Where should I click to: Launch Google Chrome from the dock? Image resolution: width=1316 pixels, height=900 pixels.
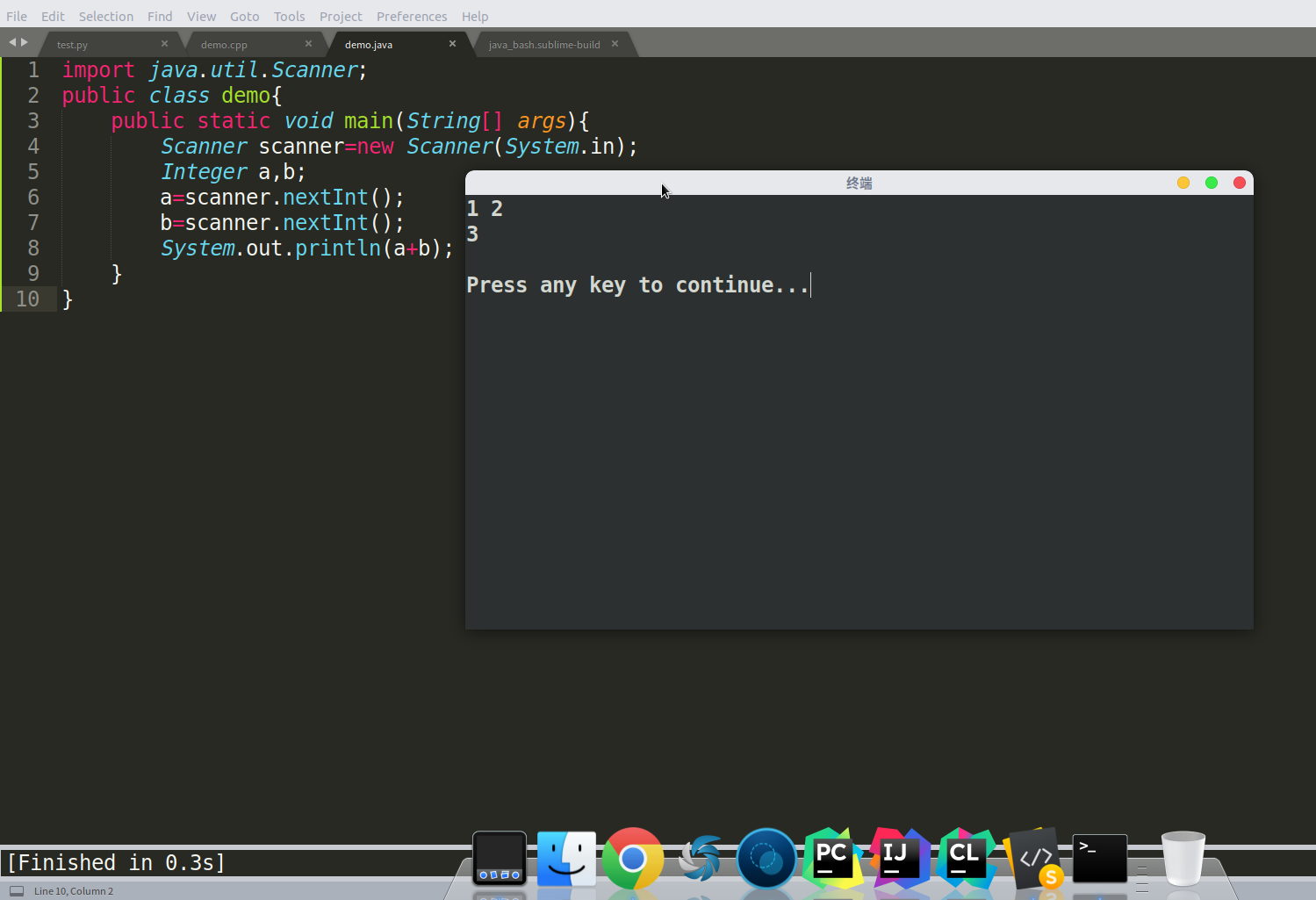632,858
